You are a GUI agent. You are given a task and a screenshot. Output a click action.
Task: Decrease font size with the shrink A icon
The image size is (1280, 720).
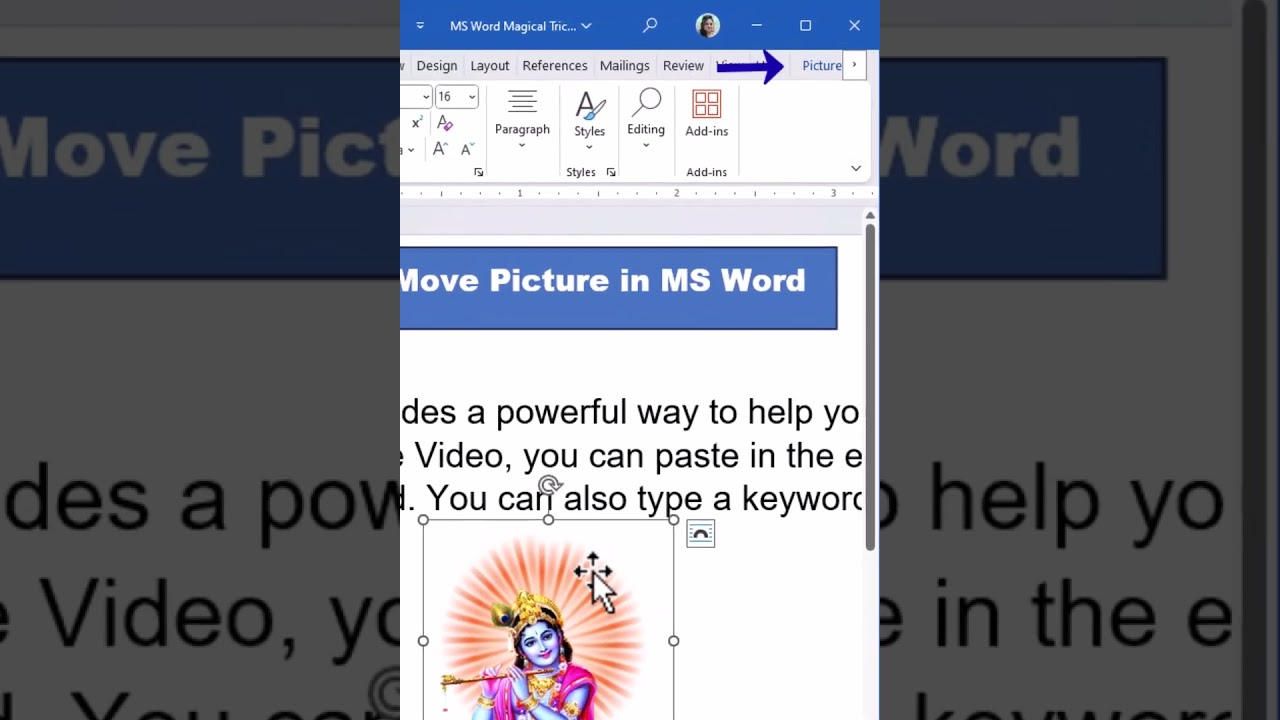[466, 149]
